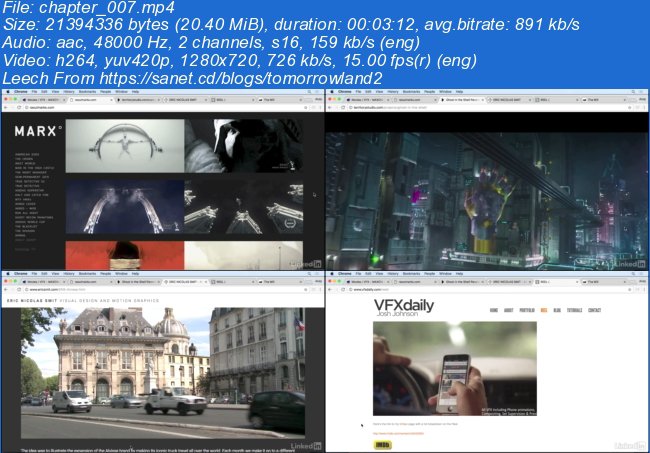
Task: Click the orange REEL link in the VFXdaily navigation
Action: pyautogui.click(x=544, y=310)
